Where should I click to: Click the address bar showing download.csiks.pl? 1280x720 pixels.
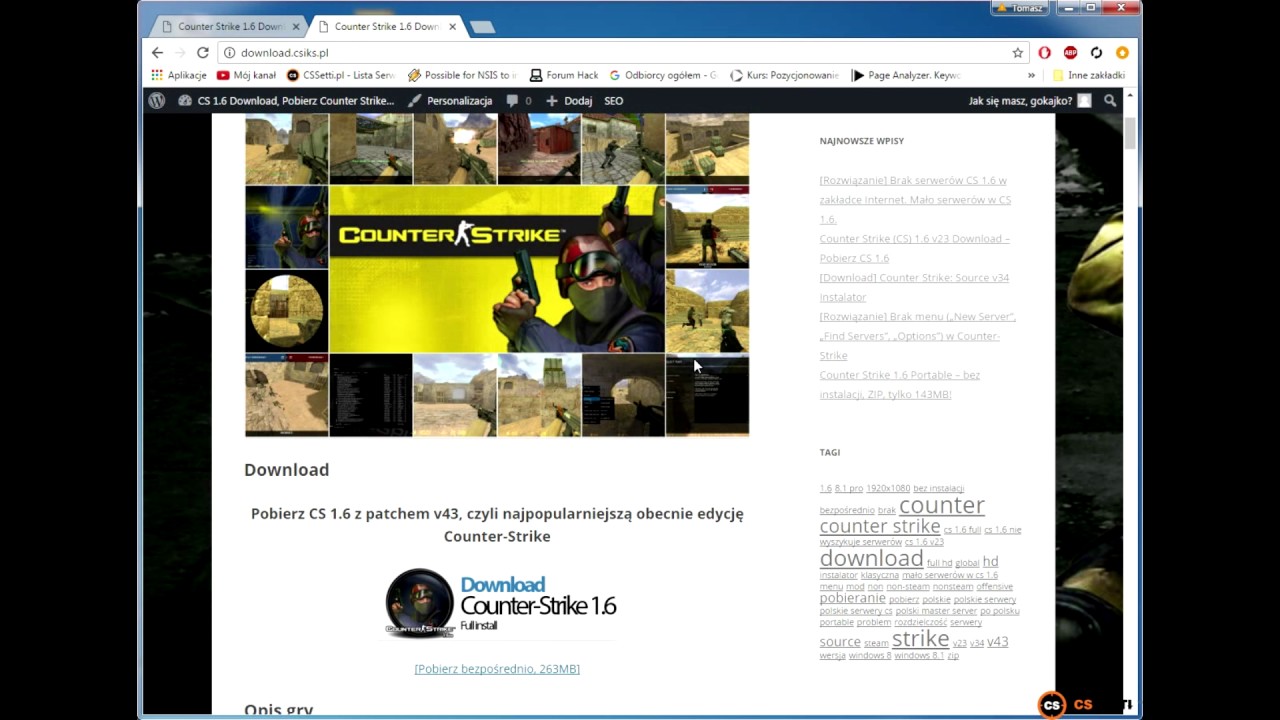click(620, 53)
